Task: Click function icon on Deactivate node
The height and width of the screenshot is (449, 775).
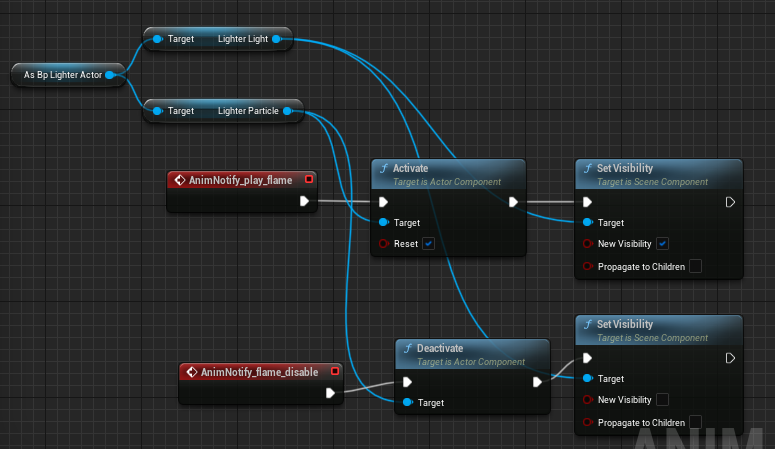Action: [x=408, y=348]
